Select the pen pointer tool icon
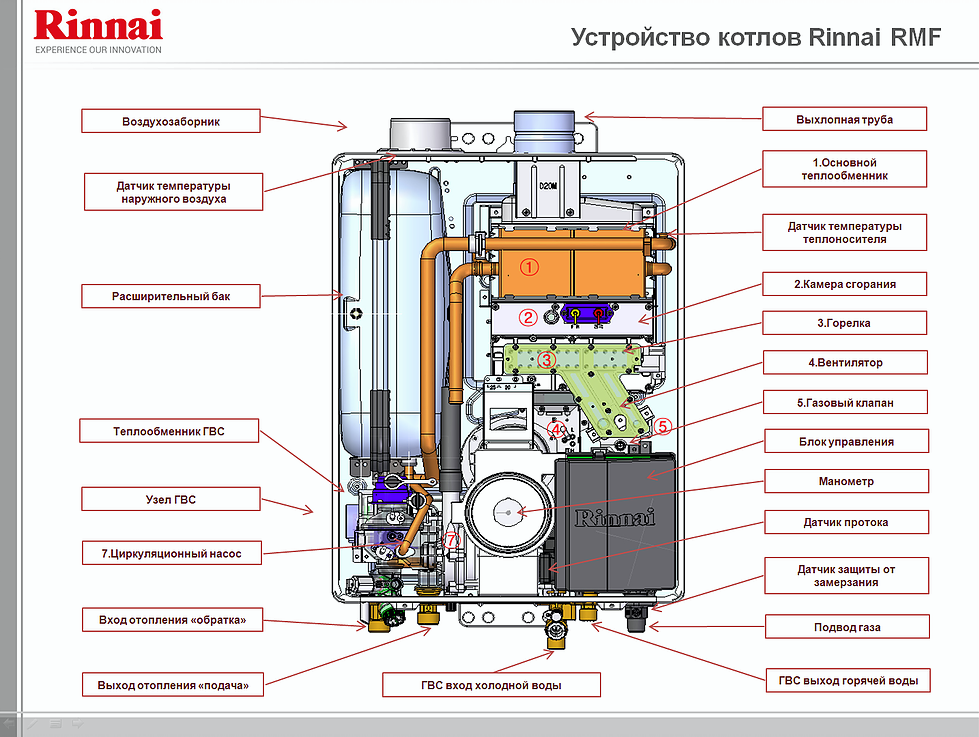Screen dimensions: 979x737 click(x=32, y=723)
